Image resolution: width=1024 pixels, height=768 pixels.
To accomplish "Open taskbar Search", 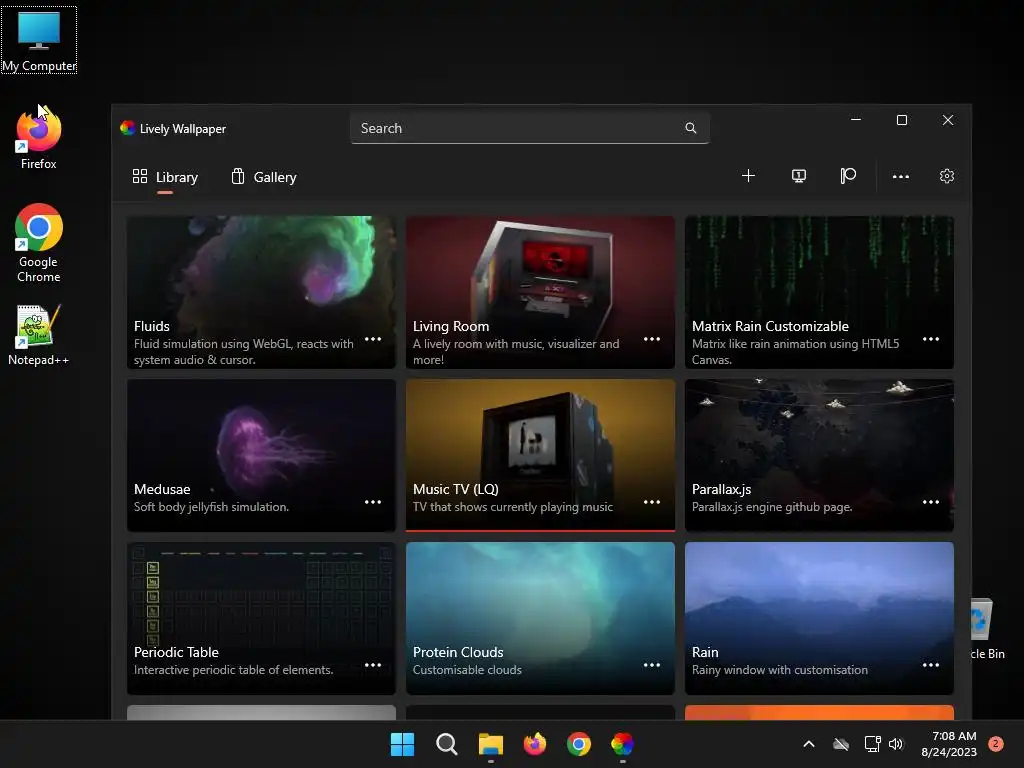I will pos(447,744).
